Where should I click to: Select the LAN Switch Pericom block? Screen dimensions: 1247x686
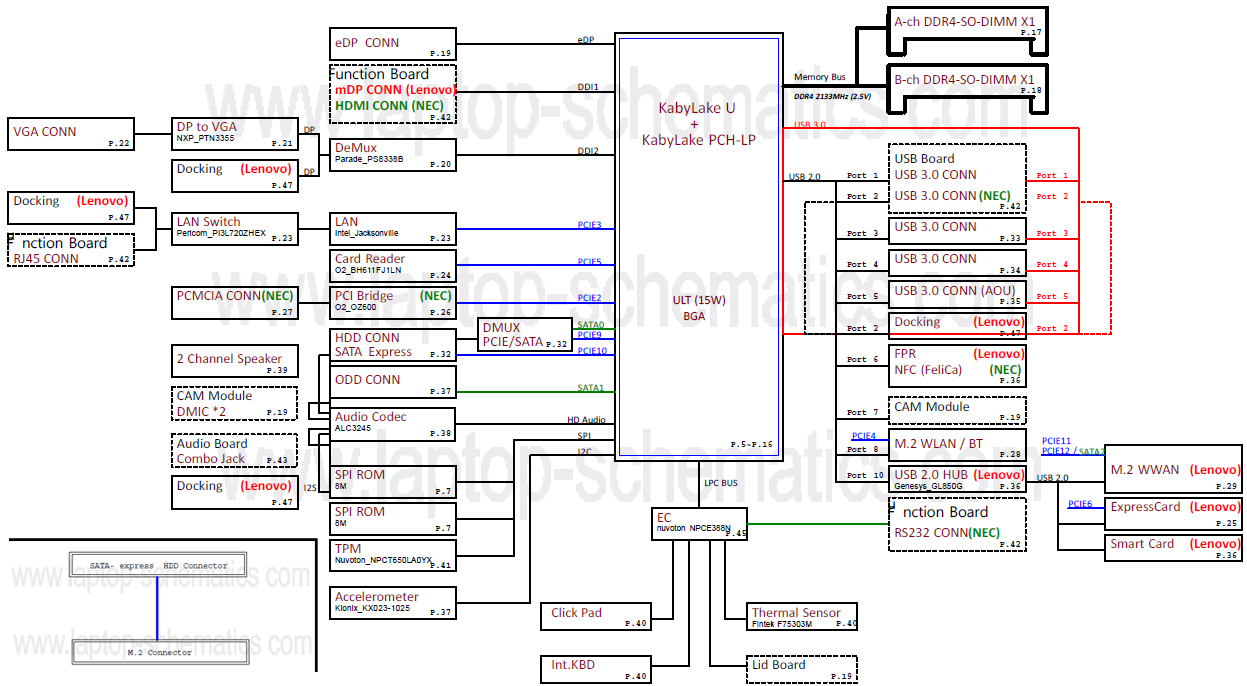pos(235,229)
